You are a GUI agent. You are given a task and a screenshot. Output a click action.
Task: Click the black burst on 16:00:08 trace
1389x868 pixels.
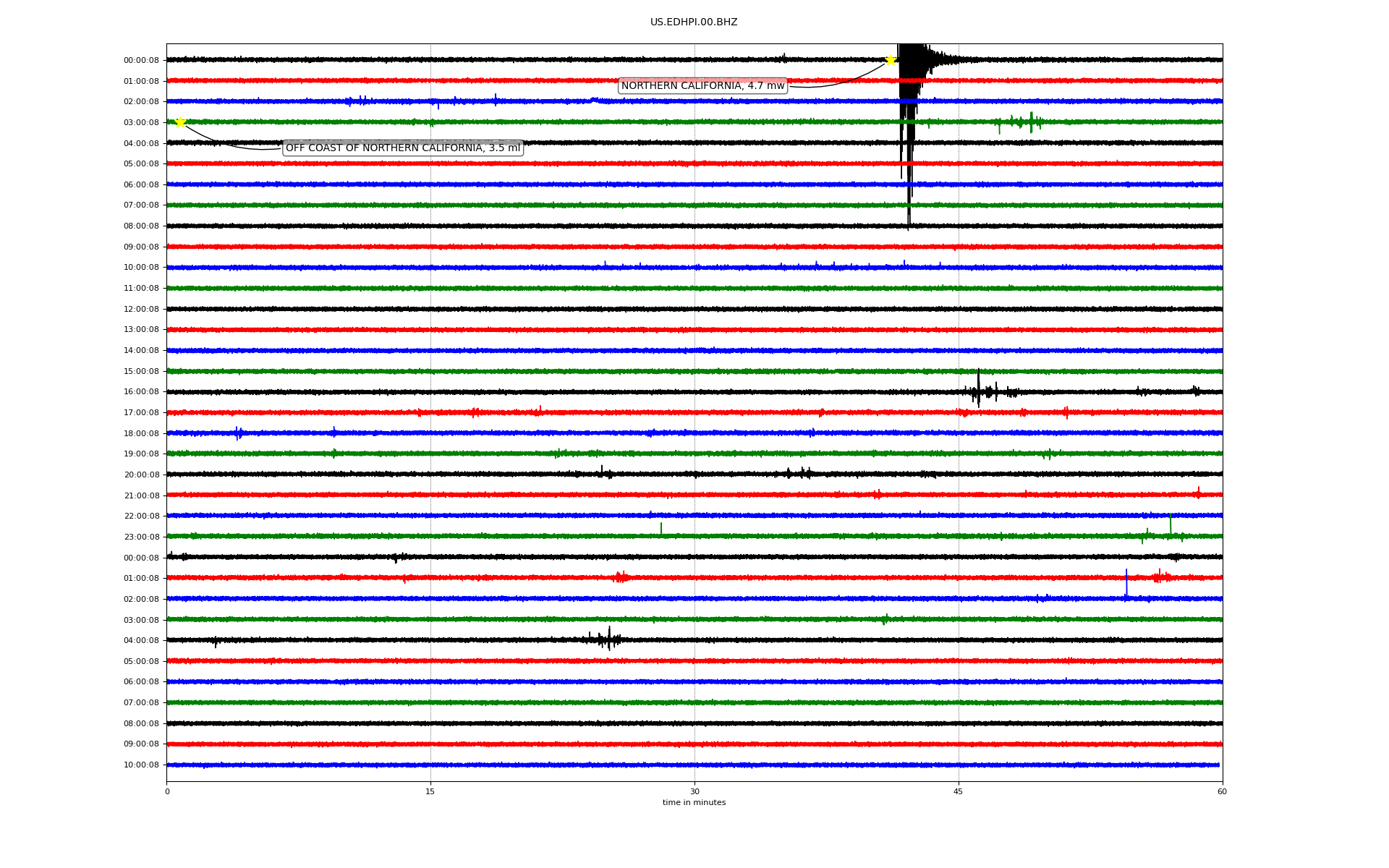click(979, 391)
